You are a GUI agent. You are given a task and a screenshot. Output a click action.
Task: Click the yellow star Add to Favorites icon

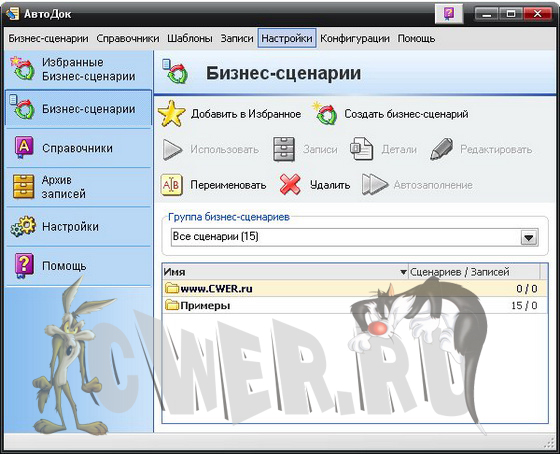[171, 114]
